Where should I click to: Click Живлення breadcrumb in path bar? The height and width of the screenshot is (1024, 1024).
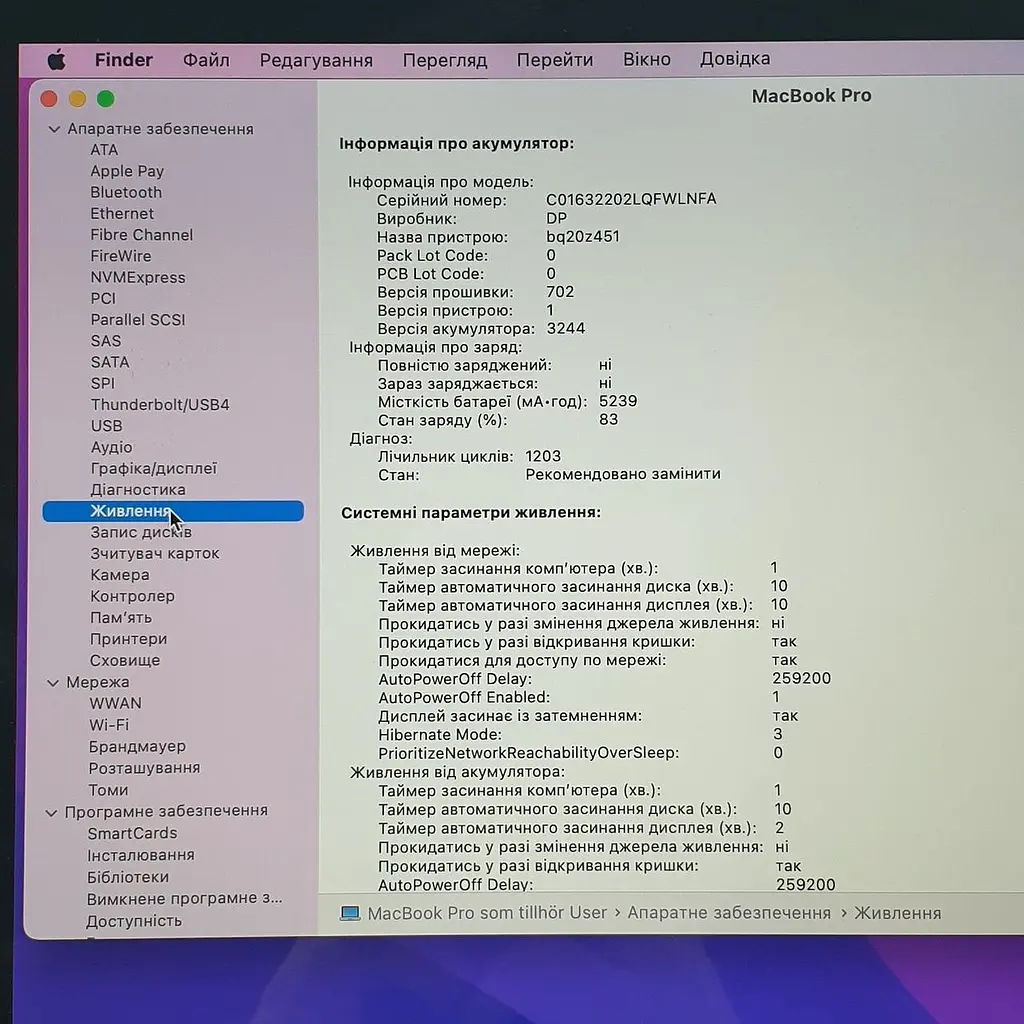click(898, 912)
